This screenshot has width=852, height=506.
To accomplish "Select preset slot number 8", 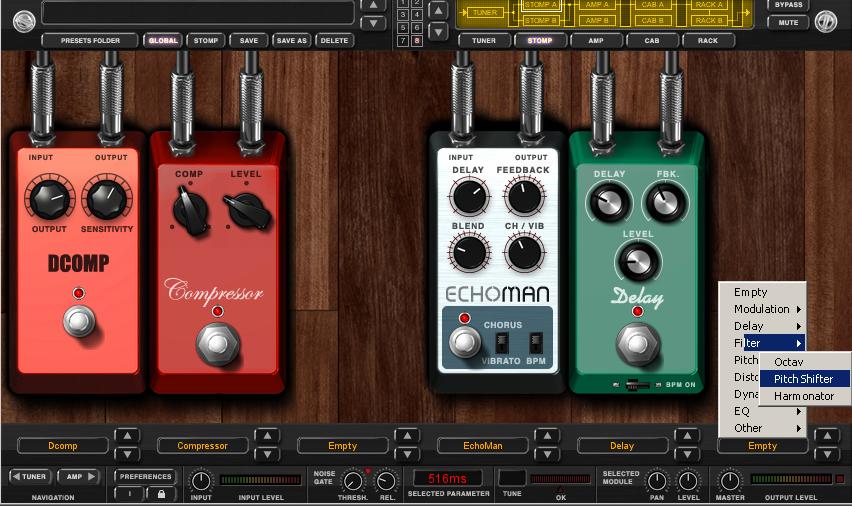I will pyautogui.click(x=417, y=41).
